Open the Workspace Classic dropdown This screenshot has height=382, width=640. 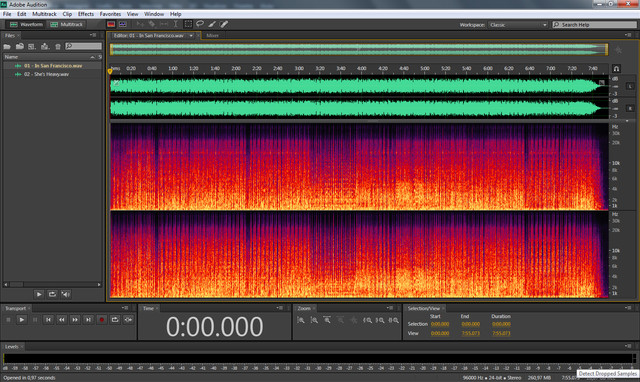pos(518,25)
